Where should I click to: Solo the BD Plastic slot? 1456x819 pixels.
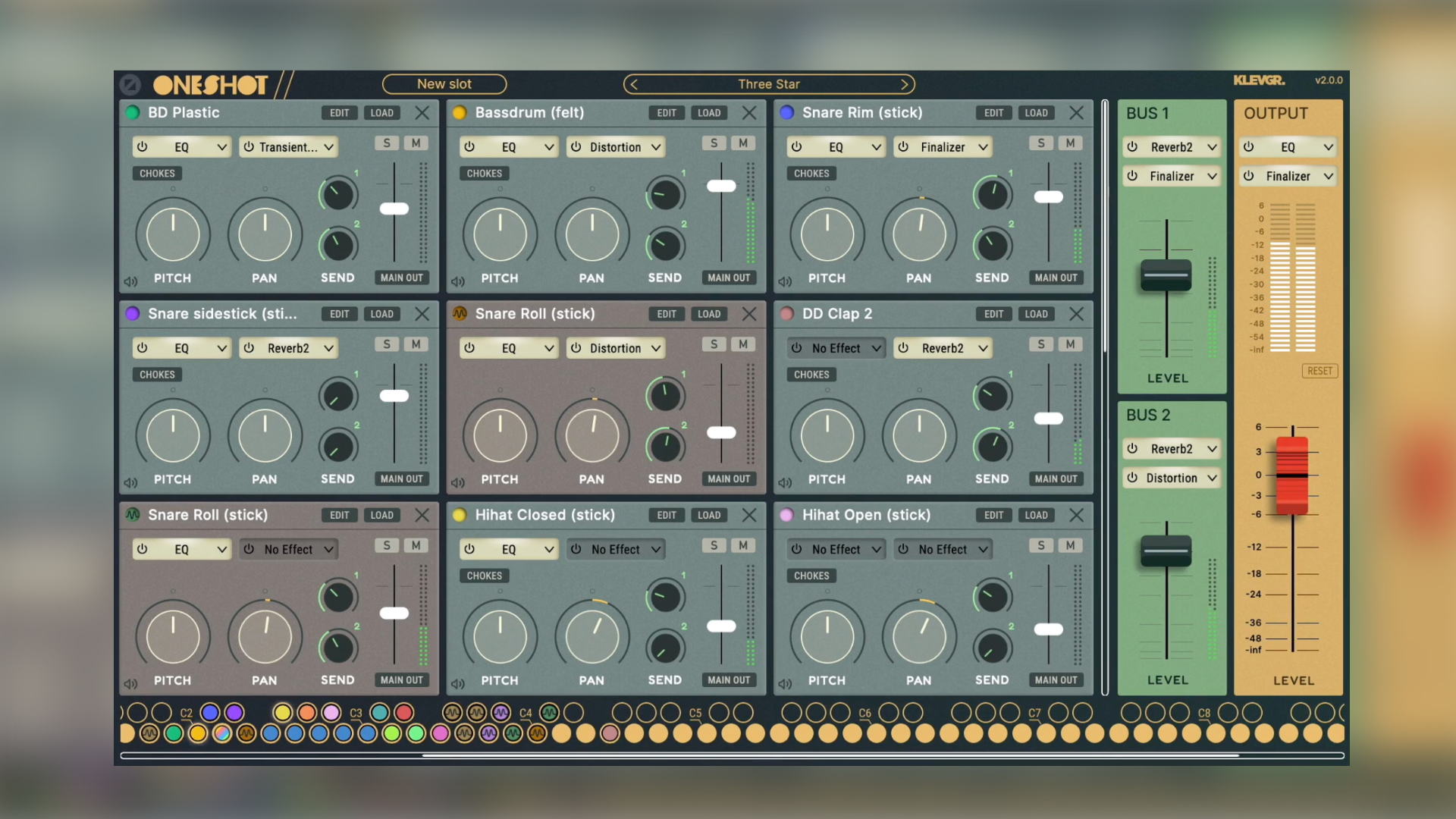point(387,143)
